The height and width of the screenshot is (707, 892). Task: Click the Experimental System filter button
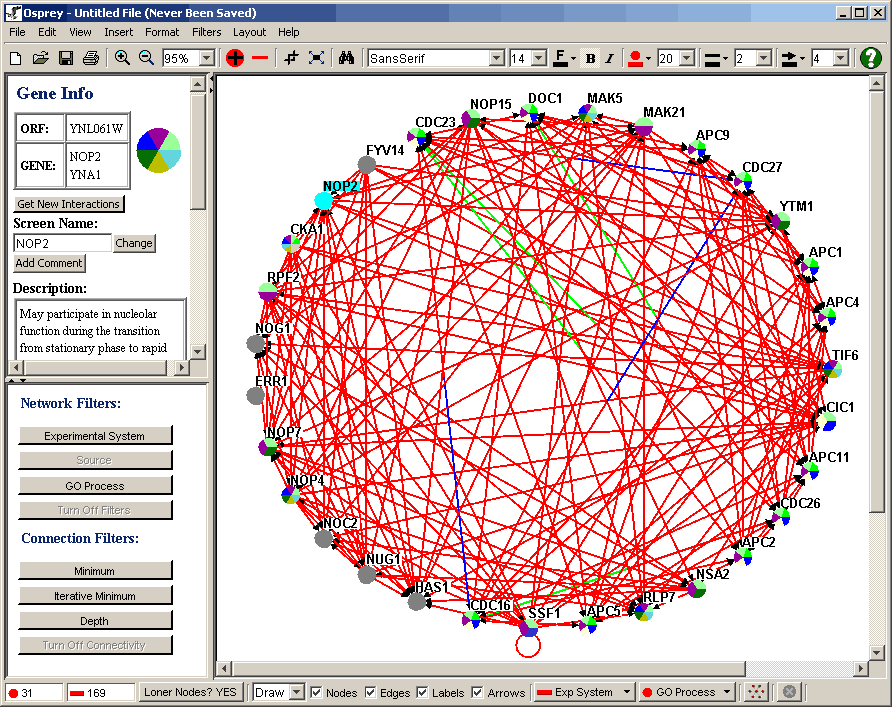95,436
